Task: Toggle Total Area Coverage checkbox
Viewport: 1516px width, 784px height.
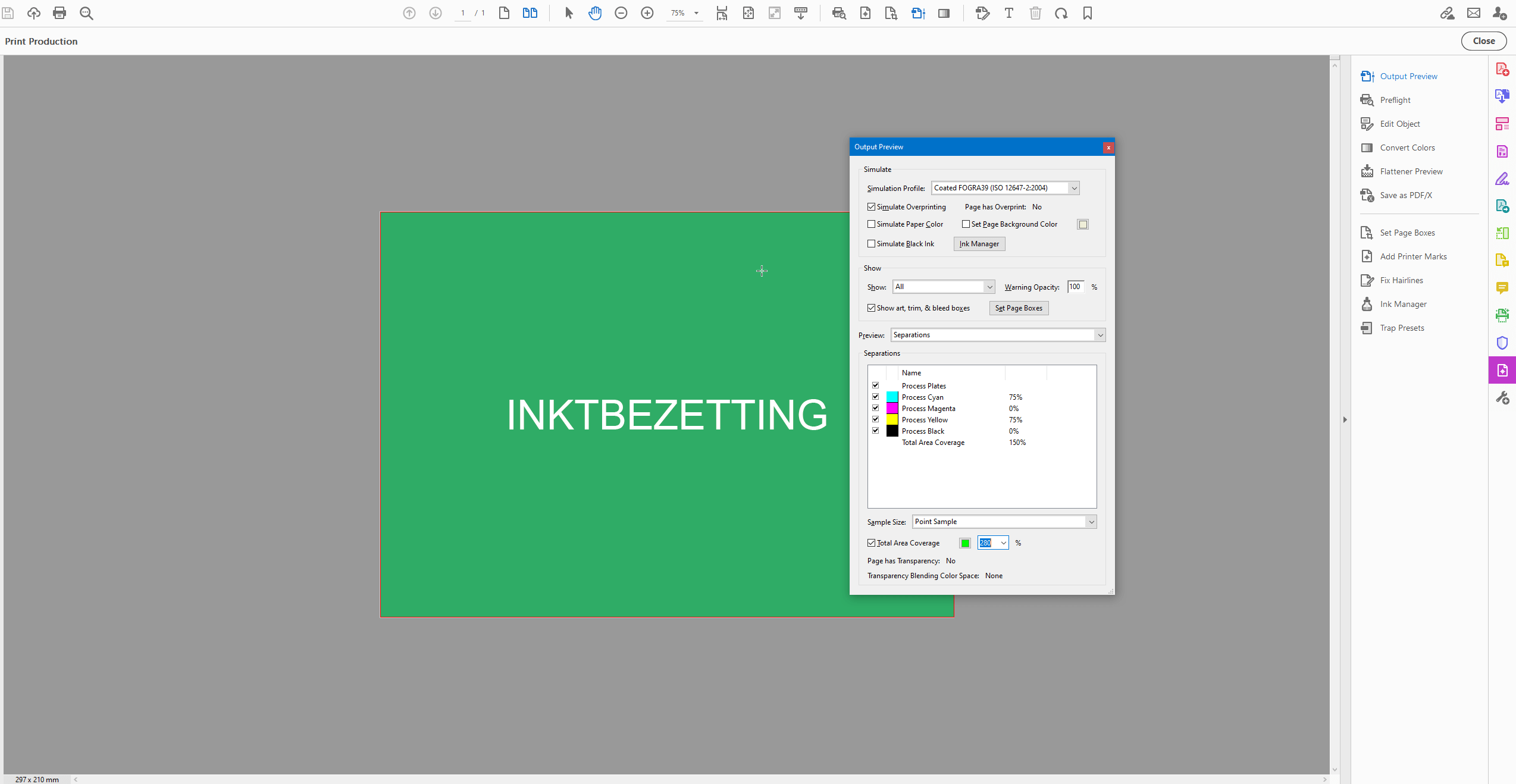Action: click(x=872, y=543)
